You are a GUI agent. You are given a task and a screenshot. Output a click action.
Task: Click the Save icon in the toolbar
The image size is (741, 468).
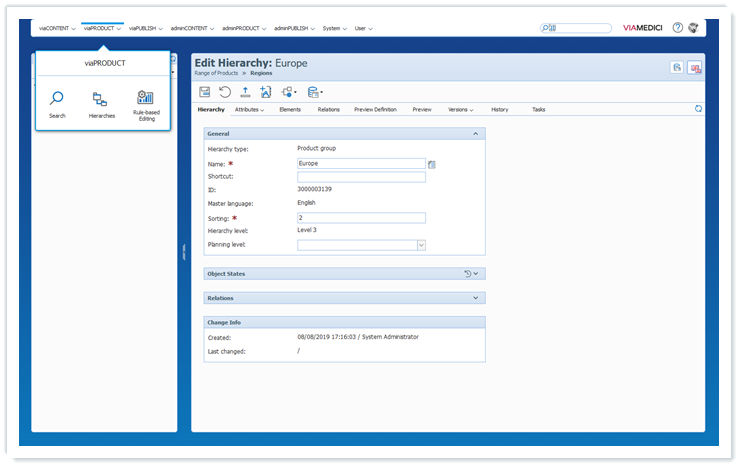(x=205, y=91)
